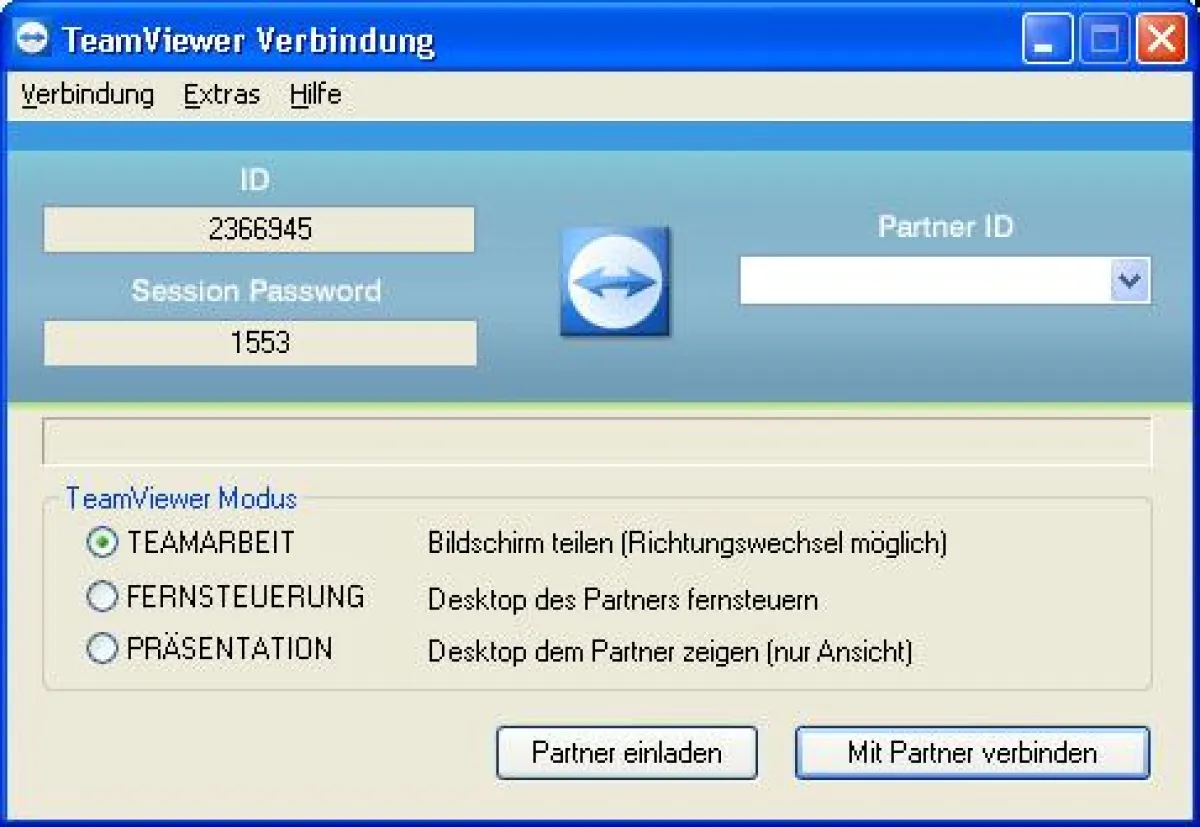Image resolution: width=1200 pixels, height=827 pixels.
Task: Open the Hilfe menu
Action: click(x=315, y=95)
